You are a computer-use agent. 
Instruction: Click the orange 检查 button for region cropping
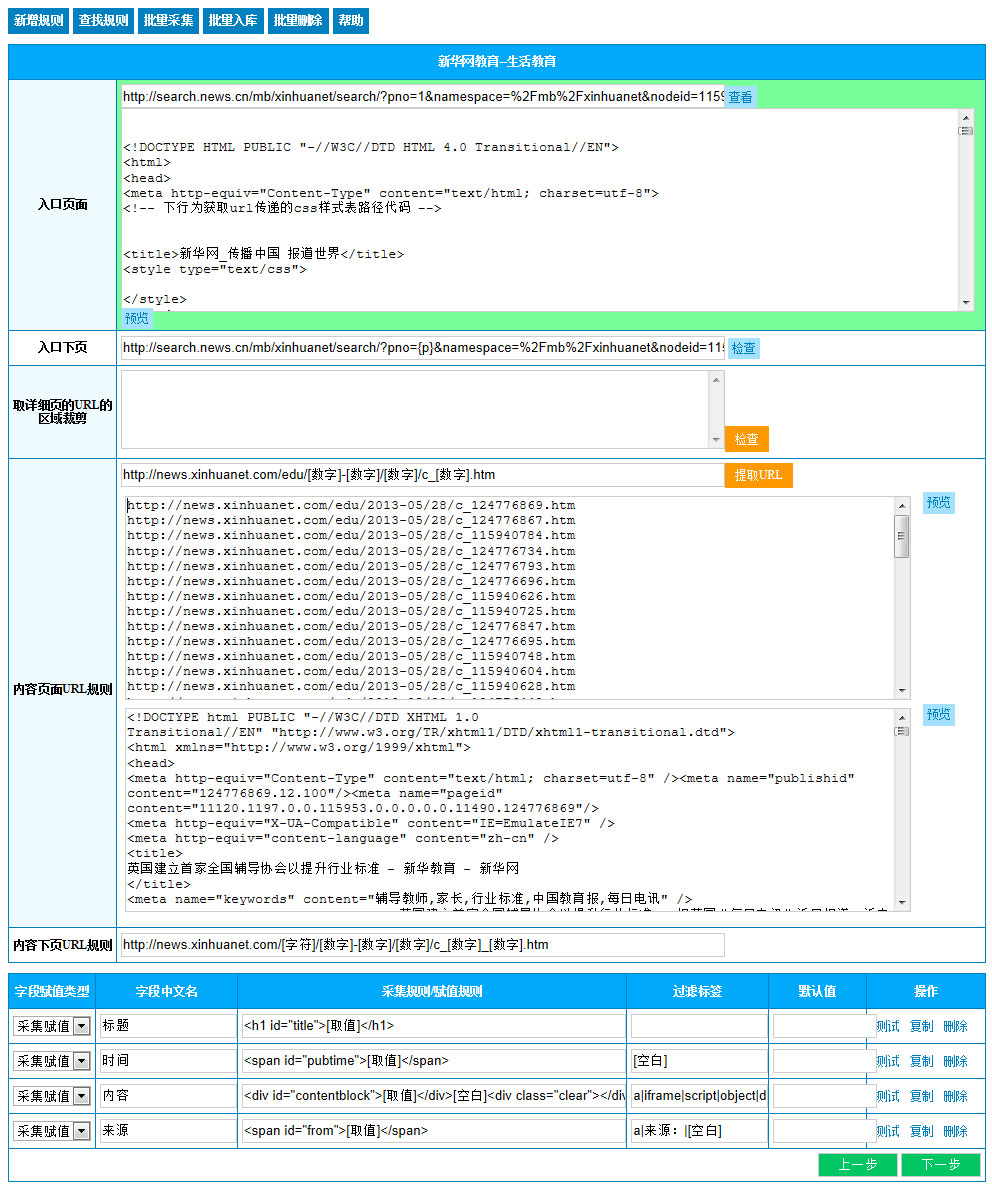746,439
